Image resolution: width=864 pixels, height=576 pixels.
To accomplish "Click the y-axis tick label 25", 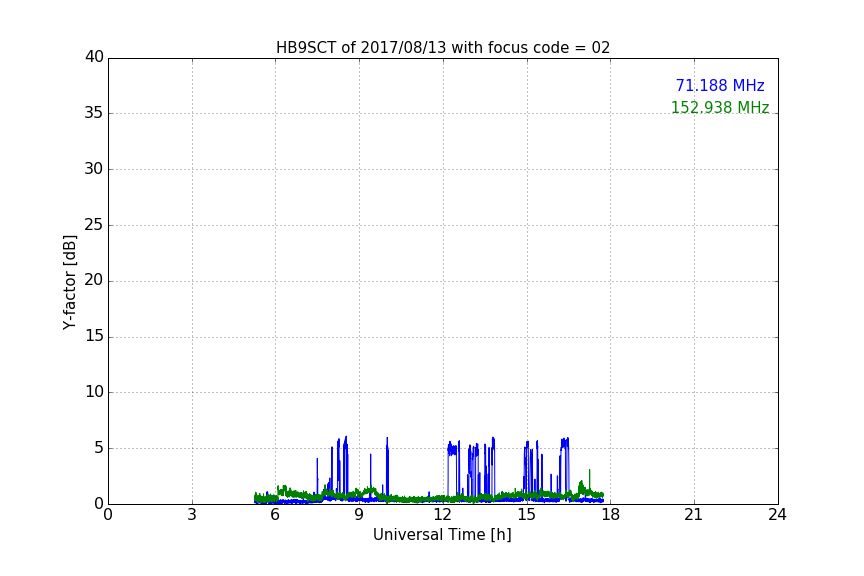I will [x=94, y=225].
